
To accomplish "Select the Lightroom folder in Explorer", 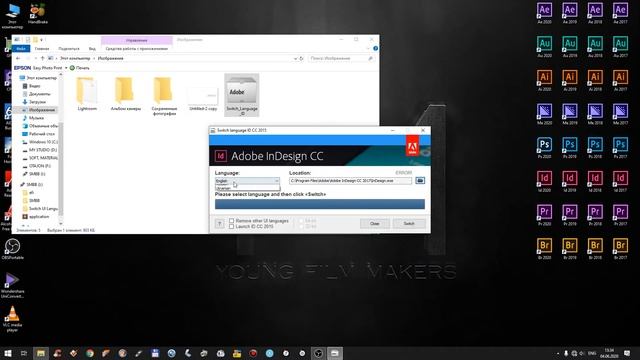I will click(x=87, y=94).
